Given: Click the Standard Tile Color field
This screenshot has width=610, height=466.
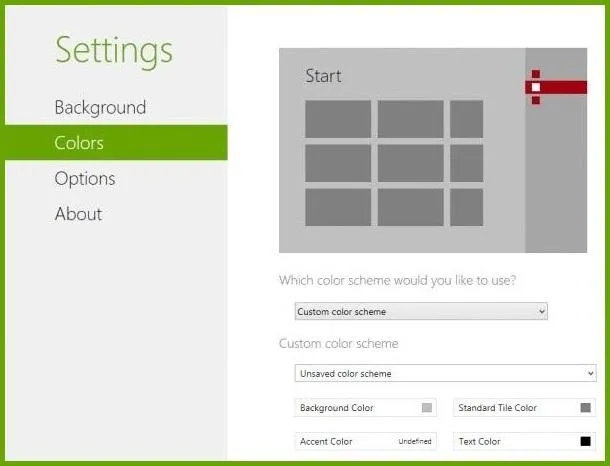Looking at the screenshot, I should [524, 408].
